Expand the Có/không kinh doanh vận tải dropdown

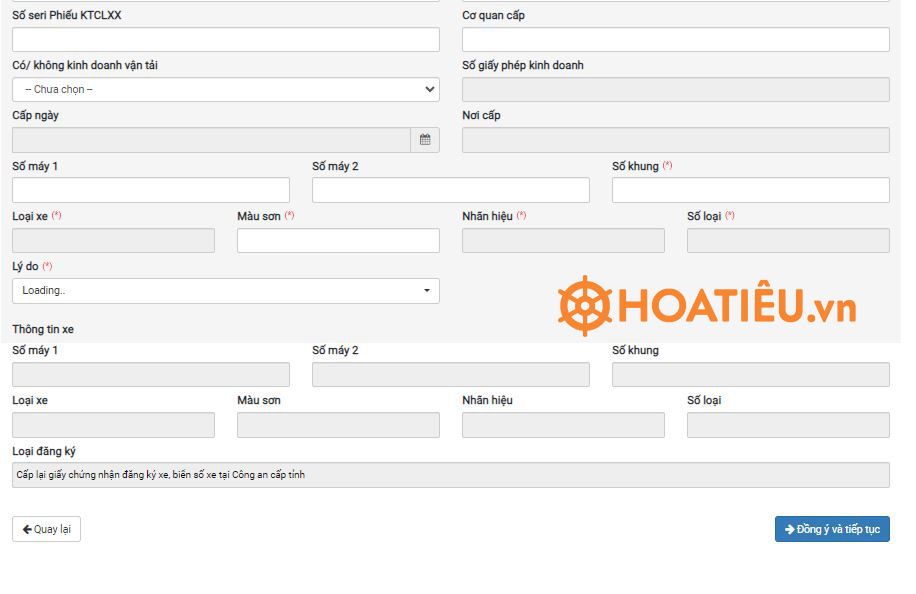[x=225, y=90]
